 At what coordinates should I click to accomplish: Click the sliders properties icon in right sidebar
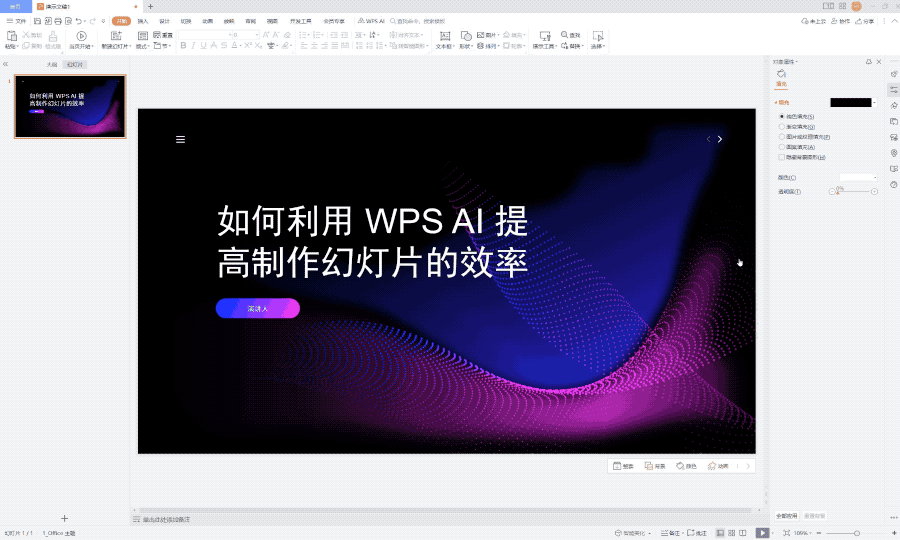tap(894, 90)
